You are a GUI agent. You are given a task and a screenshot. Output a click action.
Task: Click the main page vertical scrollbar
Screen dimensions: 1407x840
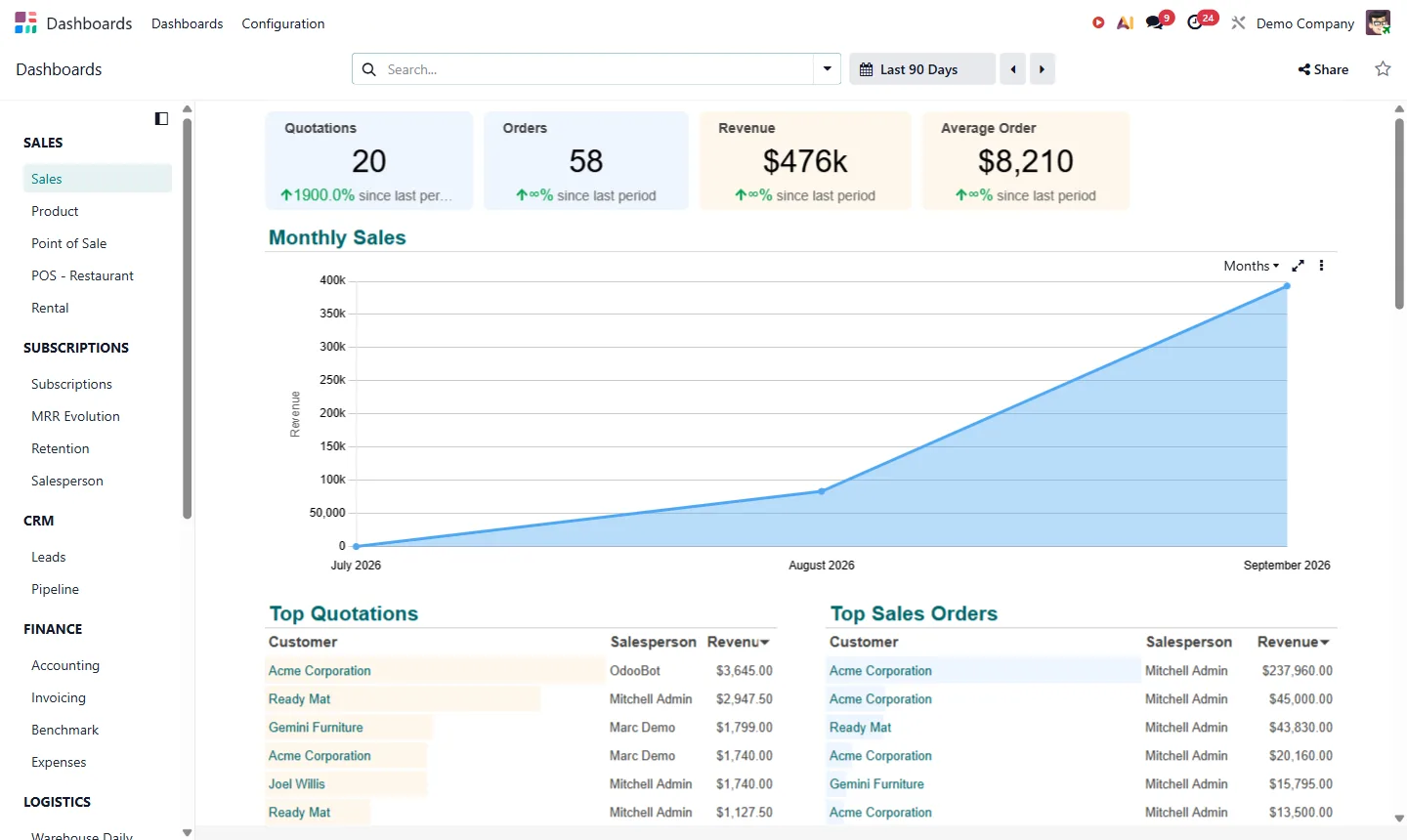(x=1399, y=214)
